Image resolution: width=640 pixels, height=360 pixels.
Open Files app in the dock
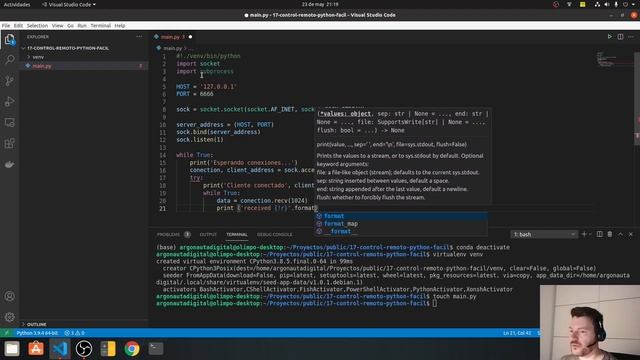coord(12,349)
